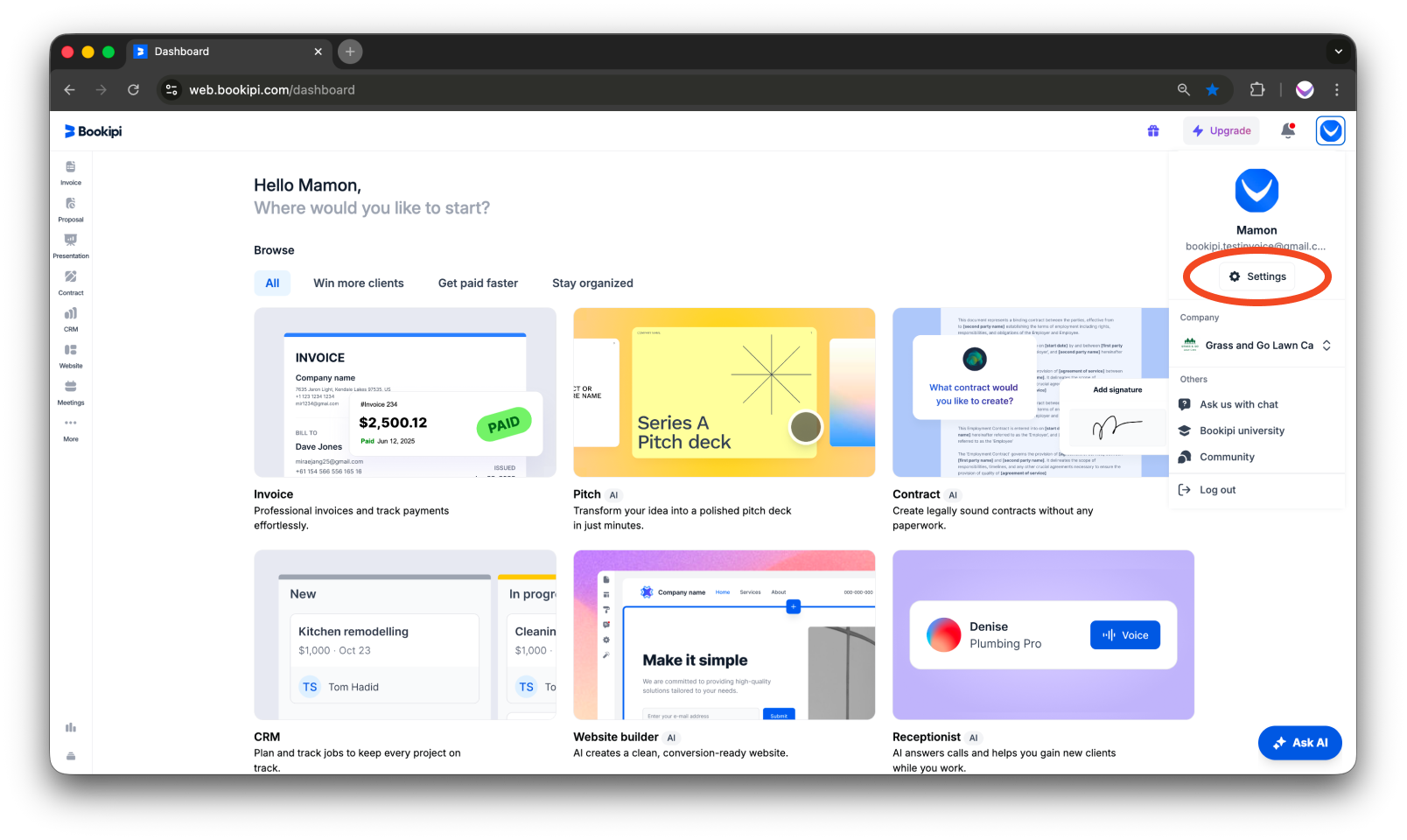Open Meetings in the sidebar
The width and height of the screenshot is (1407, 840).
point(71,392)
